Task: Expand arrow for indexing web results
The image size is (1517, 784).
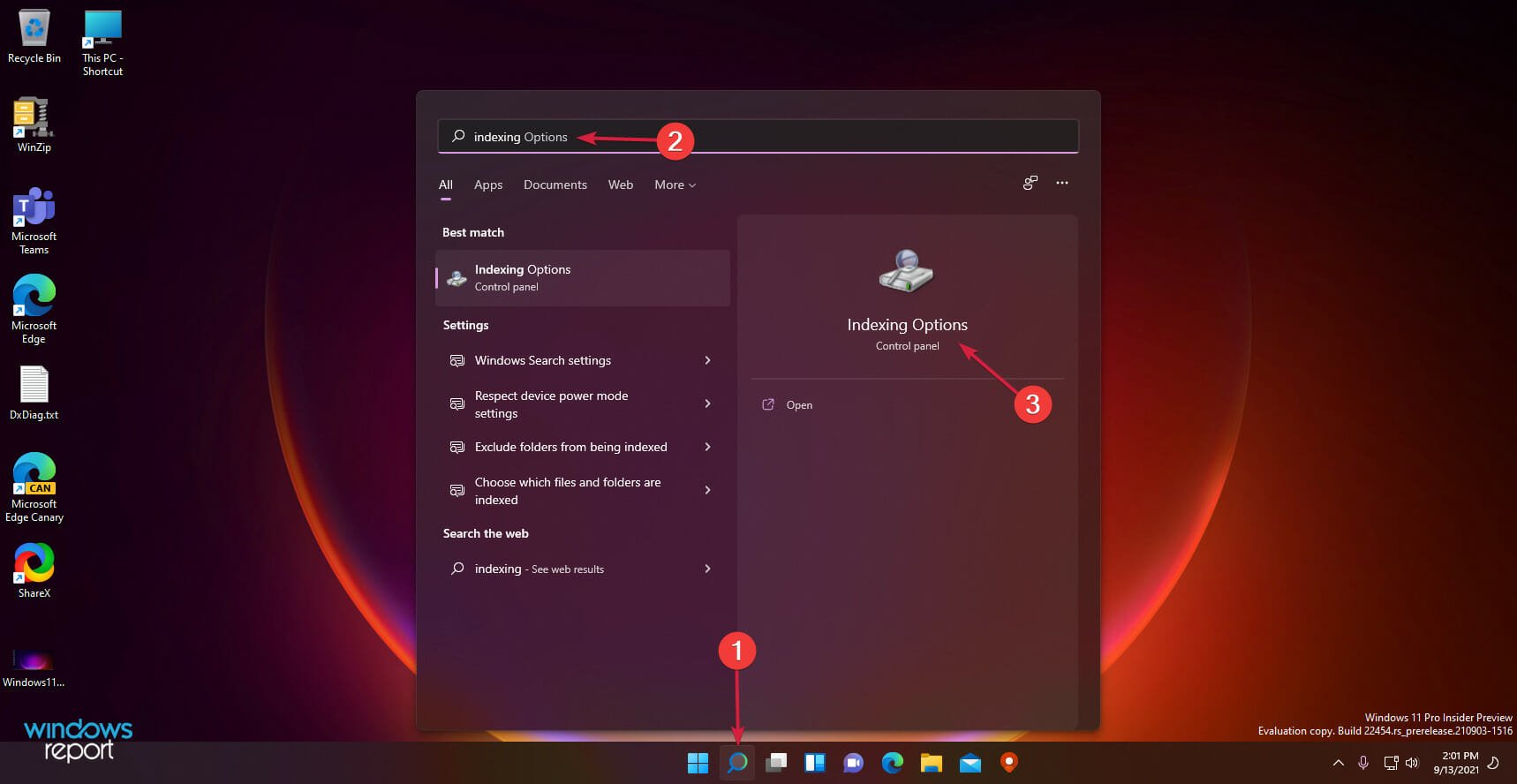Action: 707,569
